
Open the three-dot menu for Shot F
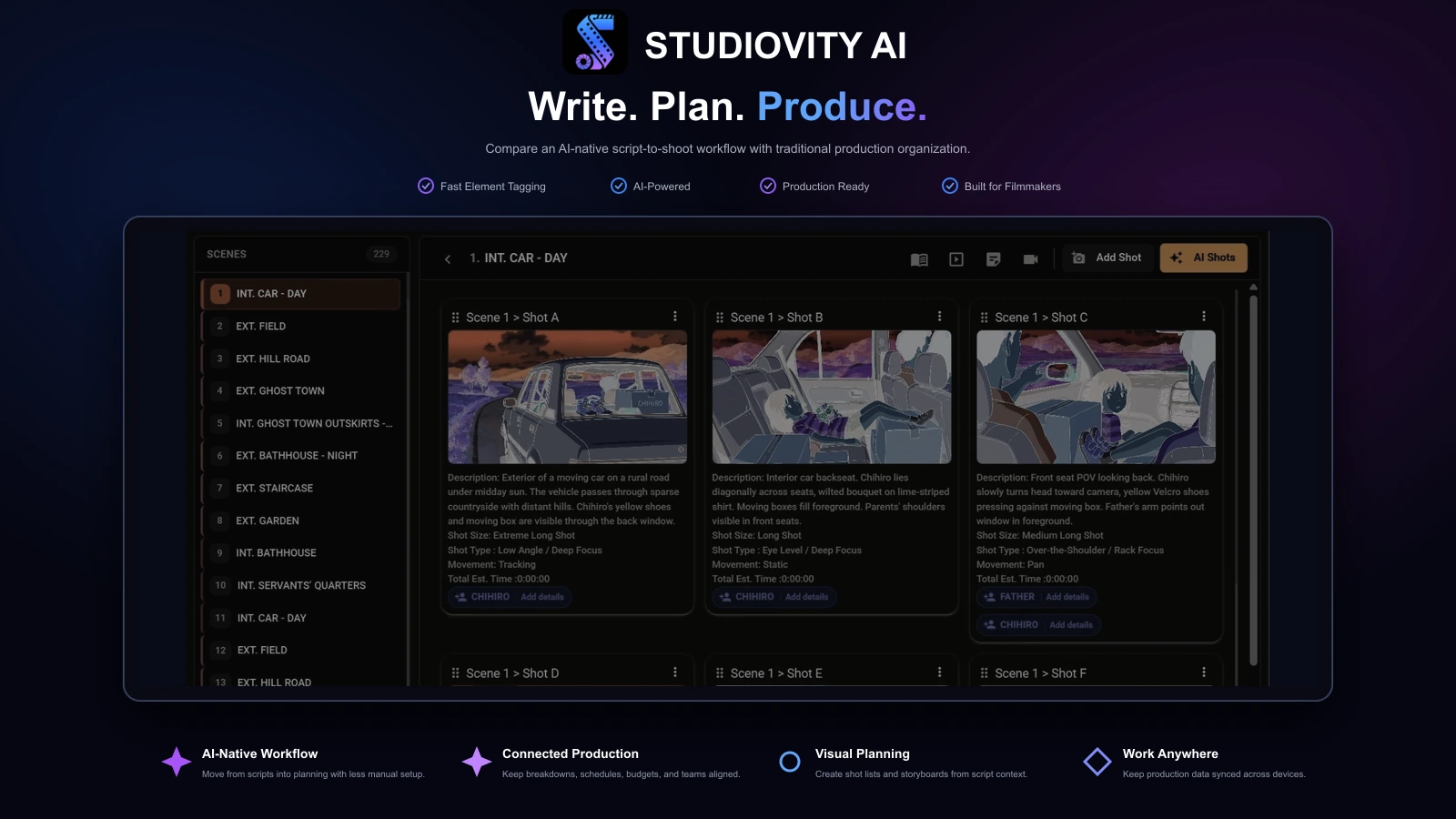(x=1204, y=672)
